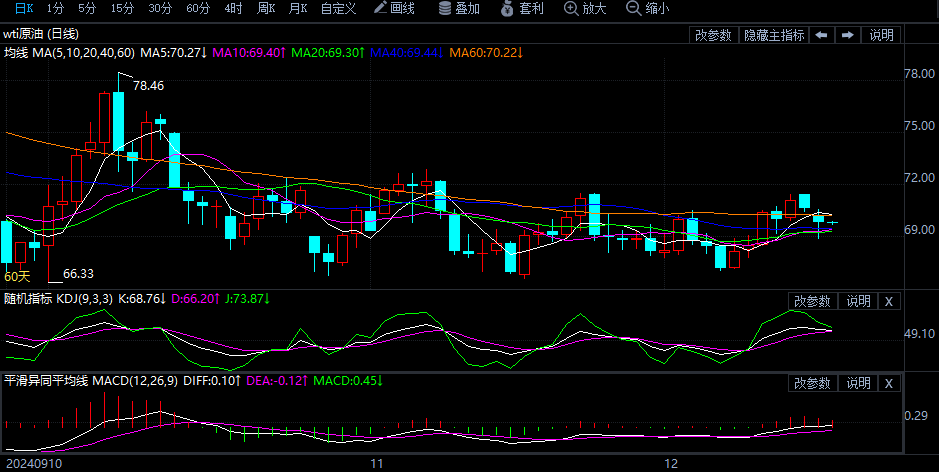Close the MACD indicator panel with X
The image size is (939, 472).
[889, 384]
